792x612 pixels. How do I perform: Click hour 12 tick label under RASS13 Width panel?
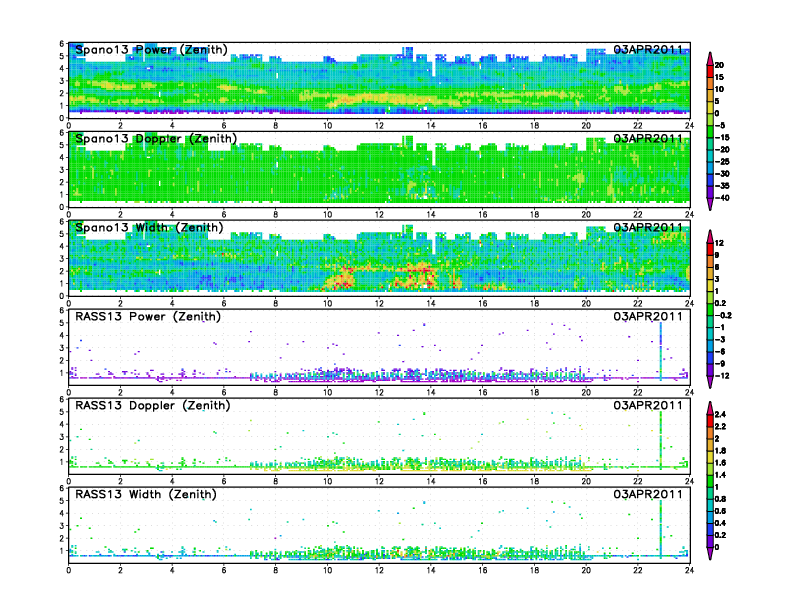[x=379, y=570]
